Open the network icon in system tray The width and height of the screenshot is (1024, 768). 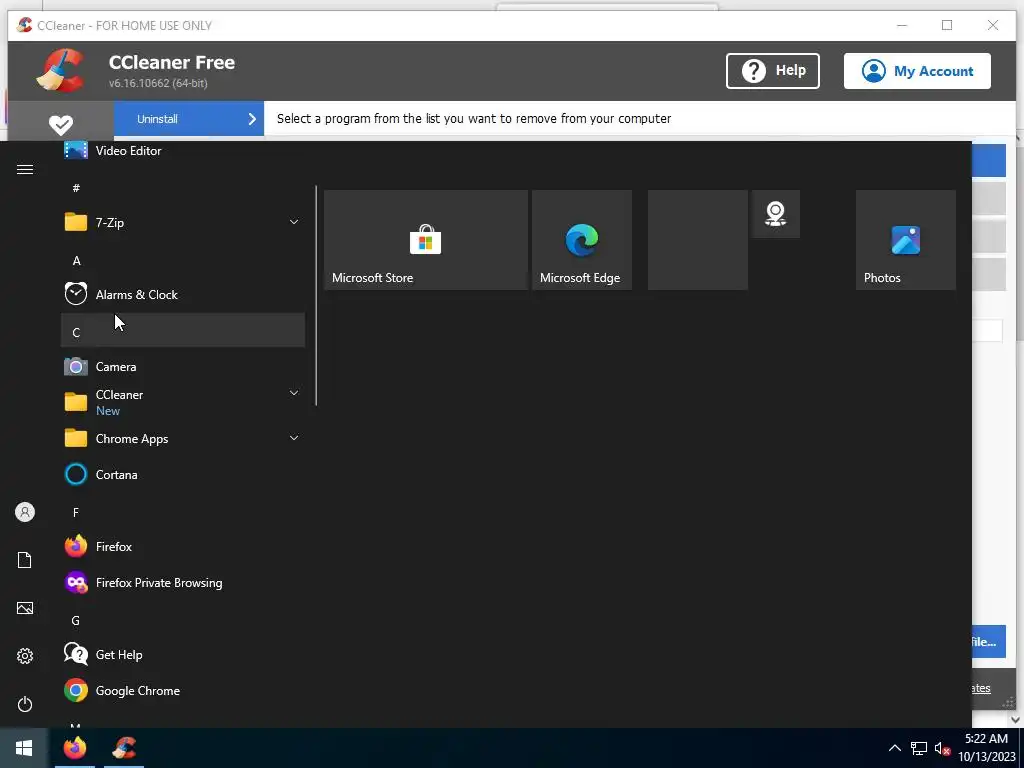pyautogui.click(x=919, y=748)
